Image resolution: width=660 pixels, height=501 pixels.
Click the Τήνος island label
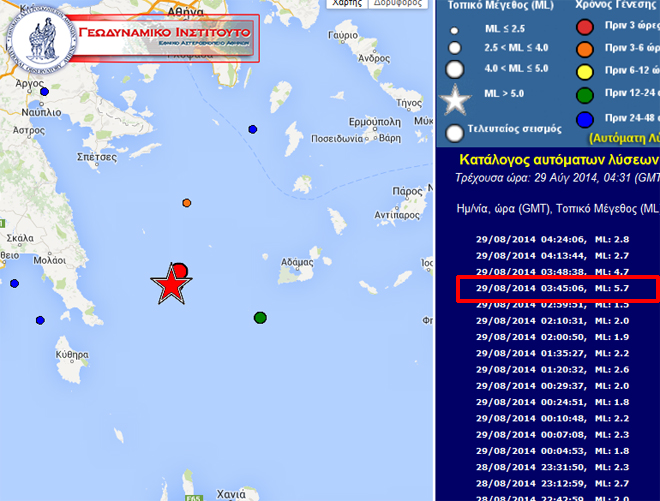(x=409, y=103)
